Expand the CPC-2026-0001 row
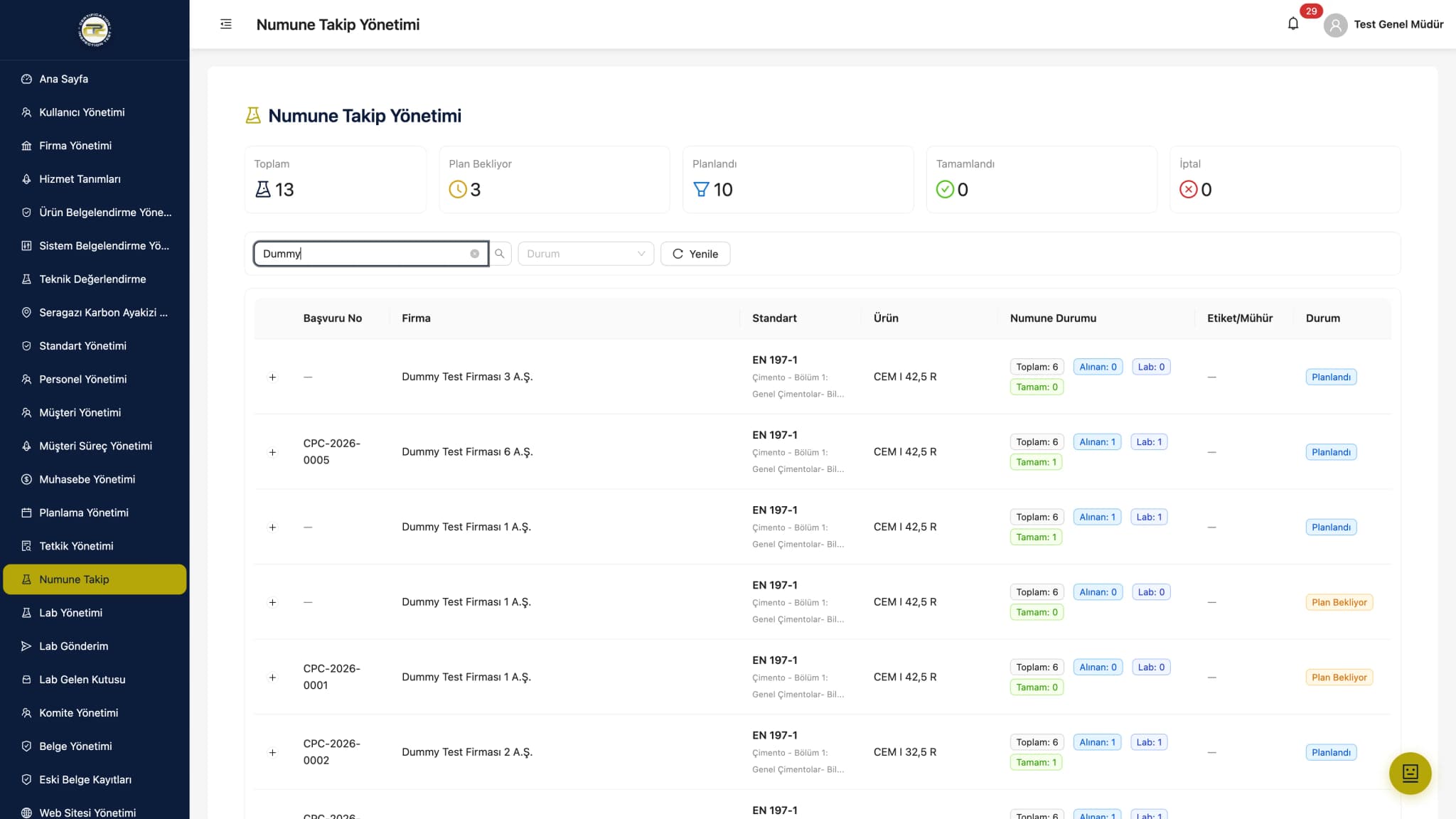This screenshot has width=1456, height=819. tap(272, 678)
